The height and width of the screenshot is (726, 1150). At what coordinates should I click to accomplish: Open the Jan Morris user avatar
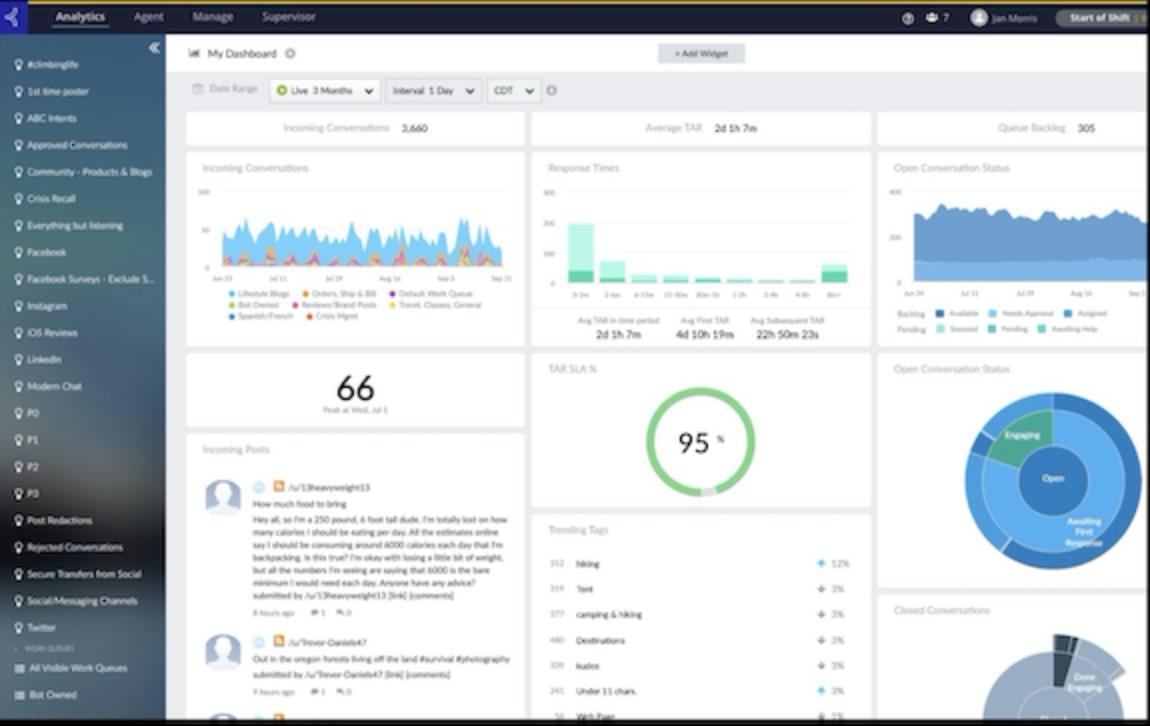(x=978, y=18)
